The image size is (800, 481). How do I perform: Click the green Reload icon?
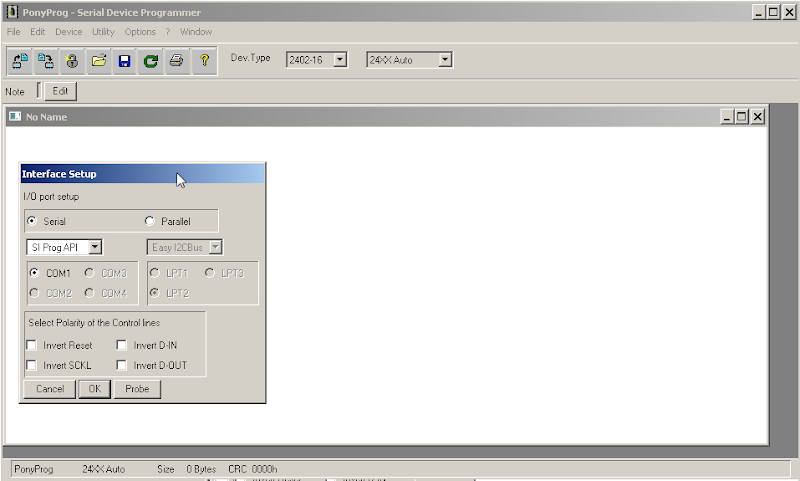[x=151, y=61]
